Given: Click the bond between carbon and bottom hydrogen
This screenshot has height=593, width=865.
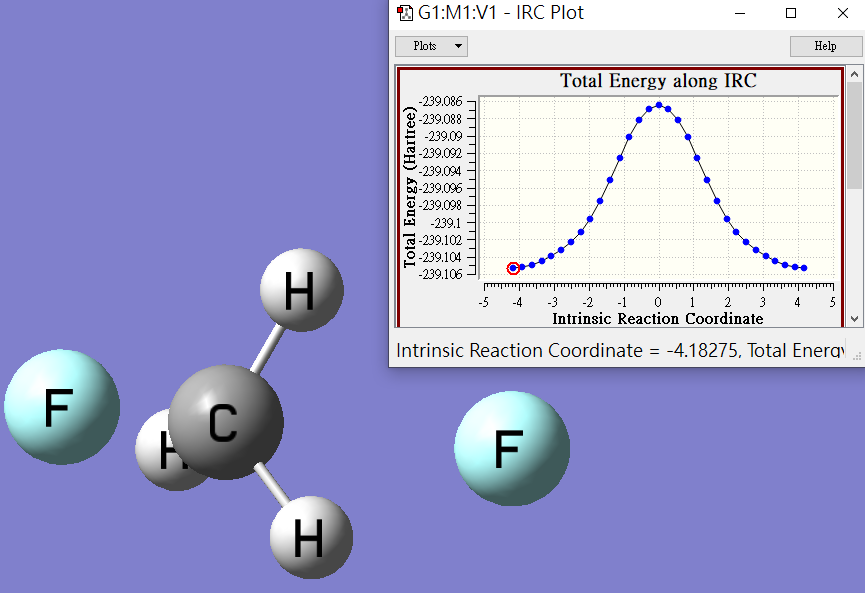Looking at the screenshot, I should [x=272, y=484].
